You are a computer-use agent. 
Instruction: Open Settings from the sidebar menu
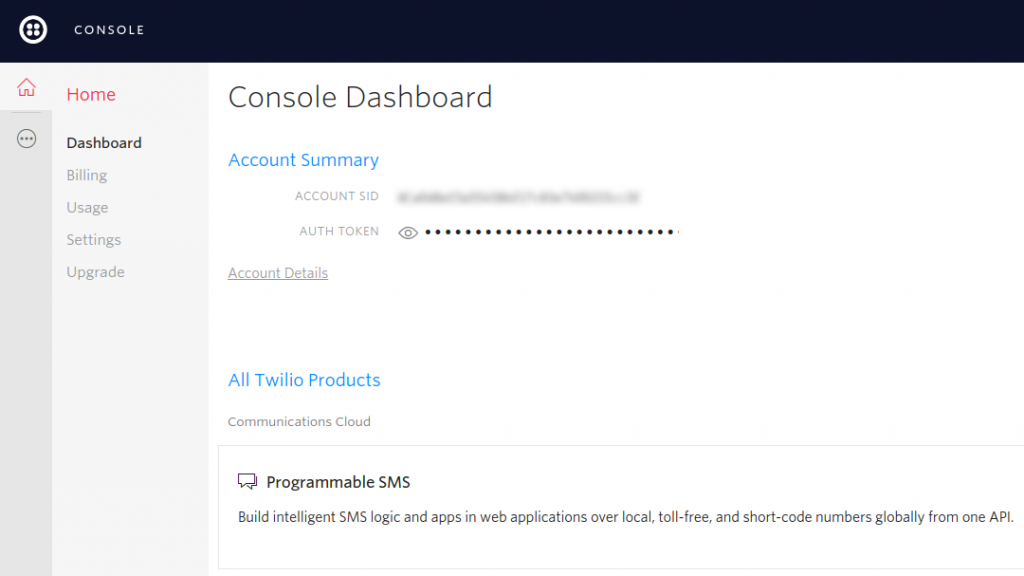coord(93,239)
